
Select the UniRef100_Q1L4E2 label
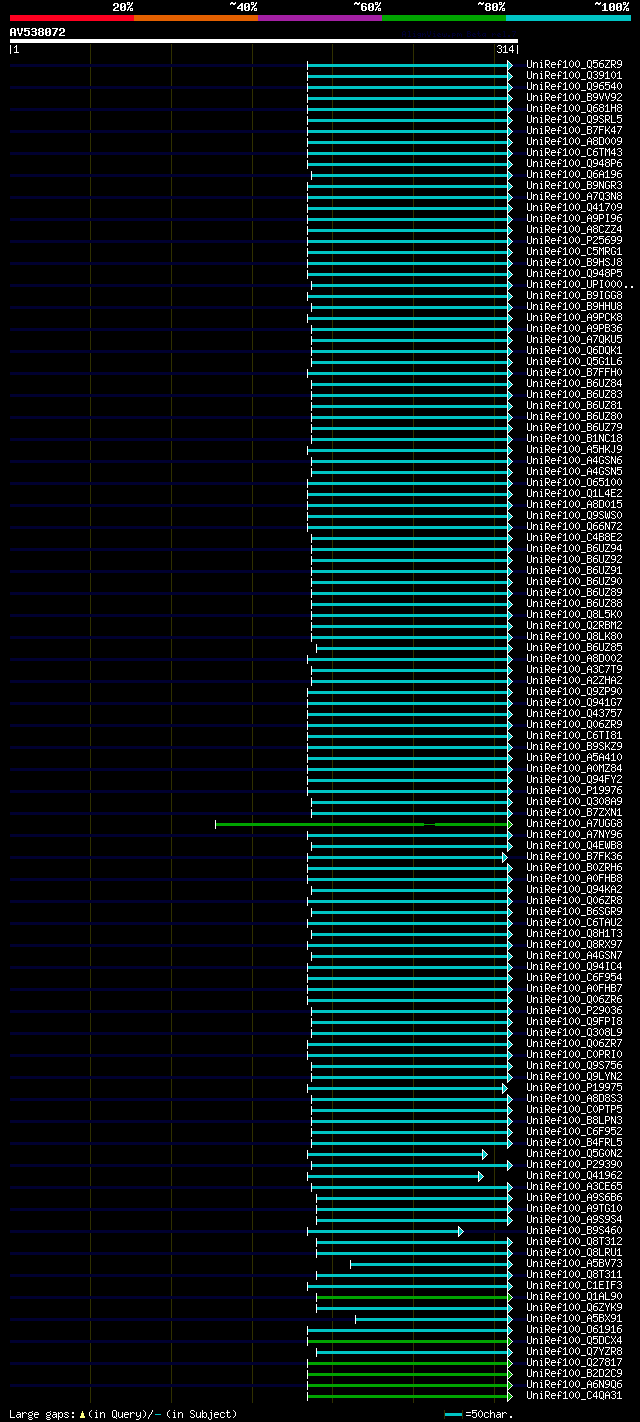click(x=574, y=493)
